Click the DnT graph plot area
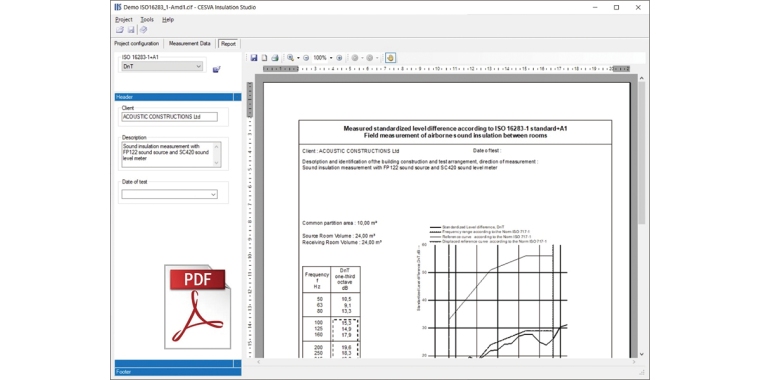Image resolution: width=760 pixels, height=380 pixels. (497, 301)
